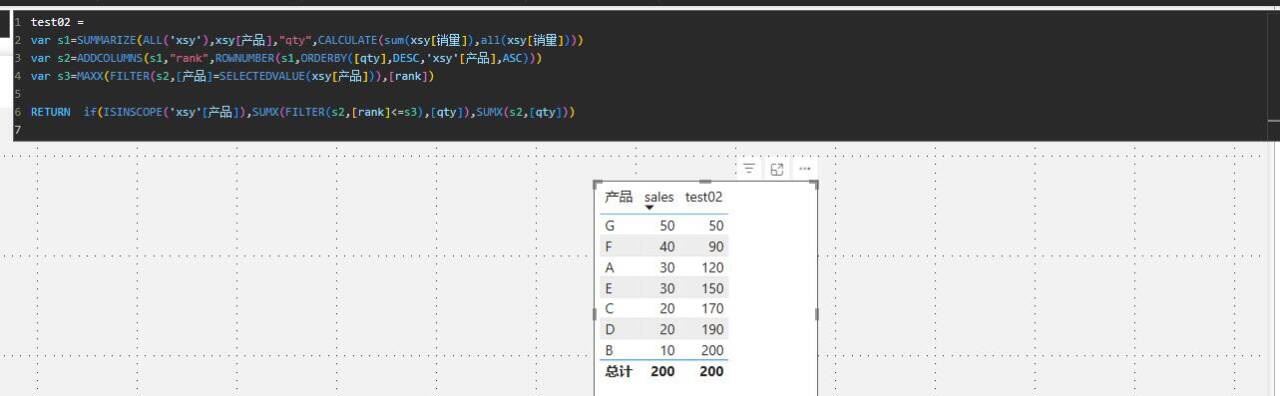Open the filter icon on table visual
This screenshot has height=396, width=1280.
point(749,169)
